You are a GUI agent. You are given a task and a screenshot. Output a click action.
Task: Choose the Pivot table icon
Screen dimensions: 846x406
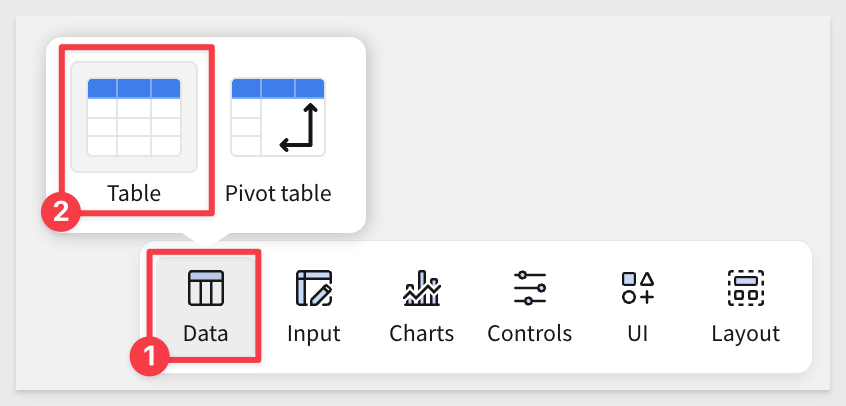pos(278,116)
